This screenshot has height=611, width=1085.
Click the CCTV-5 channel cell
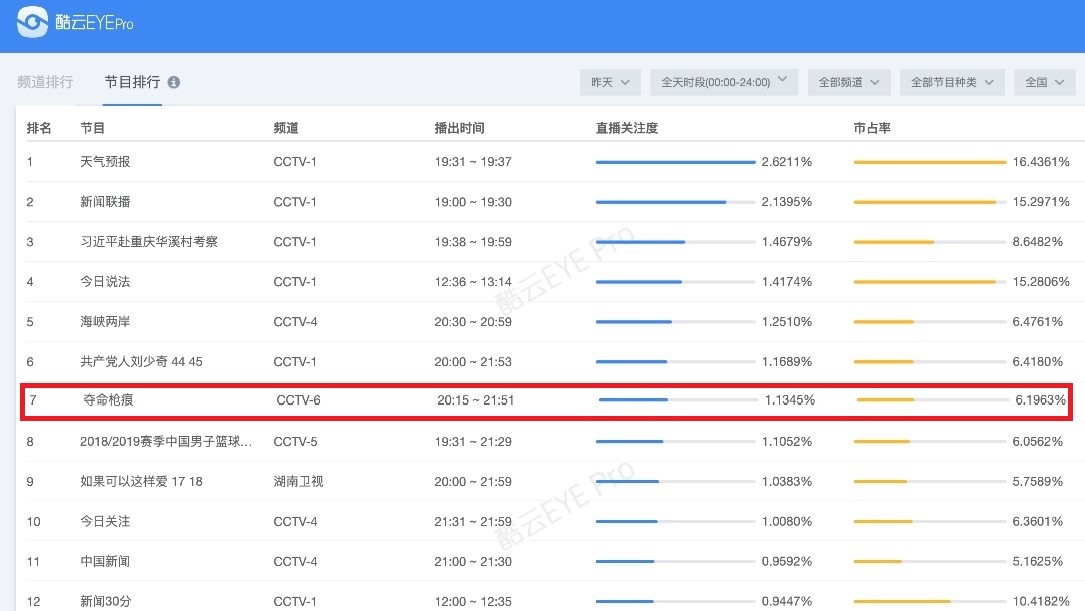(295, 441)
